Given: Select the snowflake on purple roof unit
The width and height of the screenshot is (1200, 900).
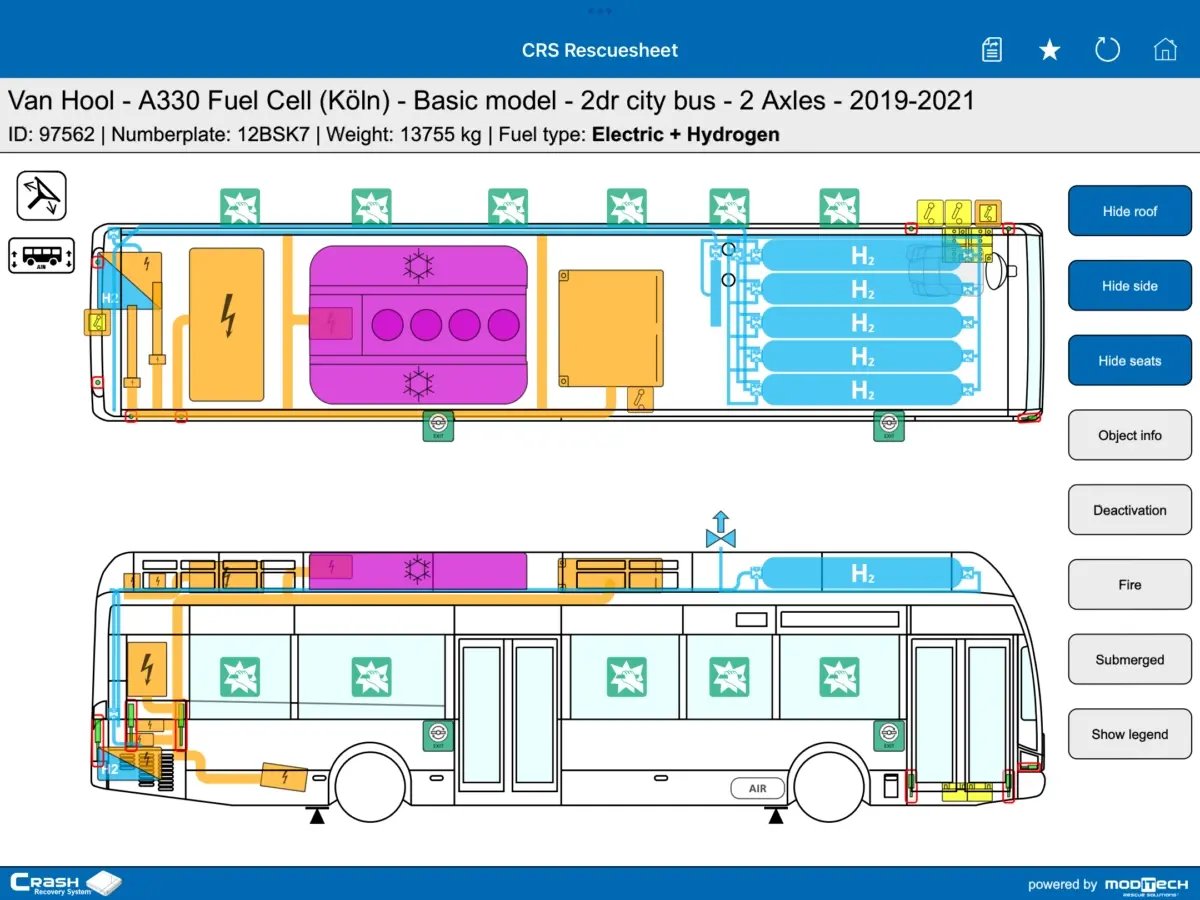Looking at the screenshot, I should pyautogui.click(x=418, y=266).
